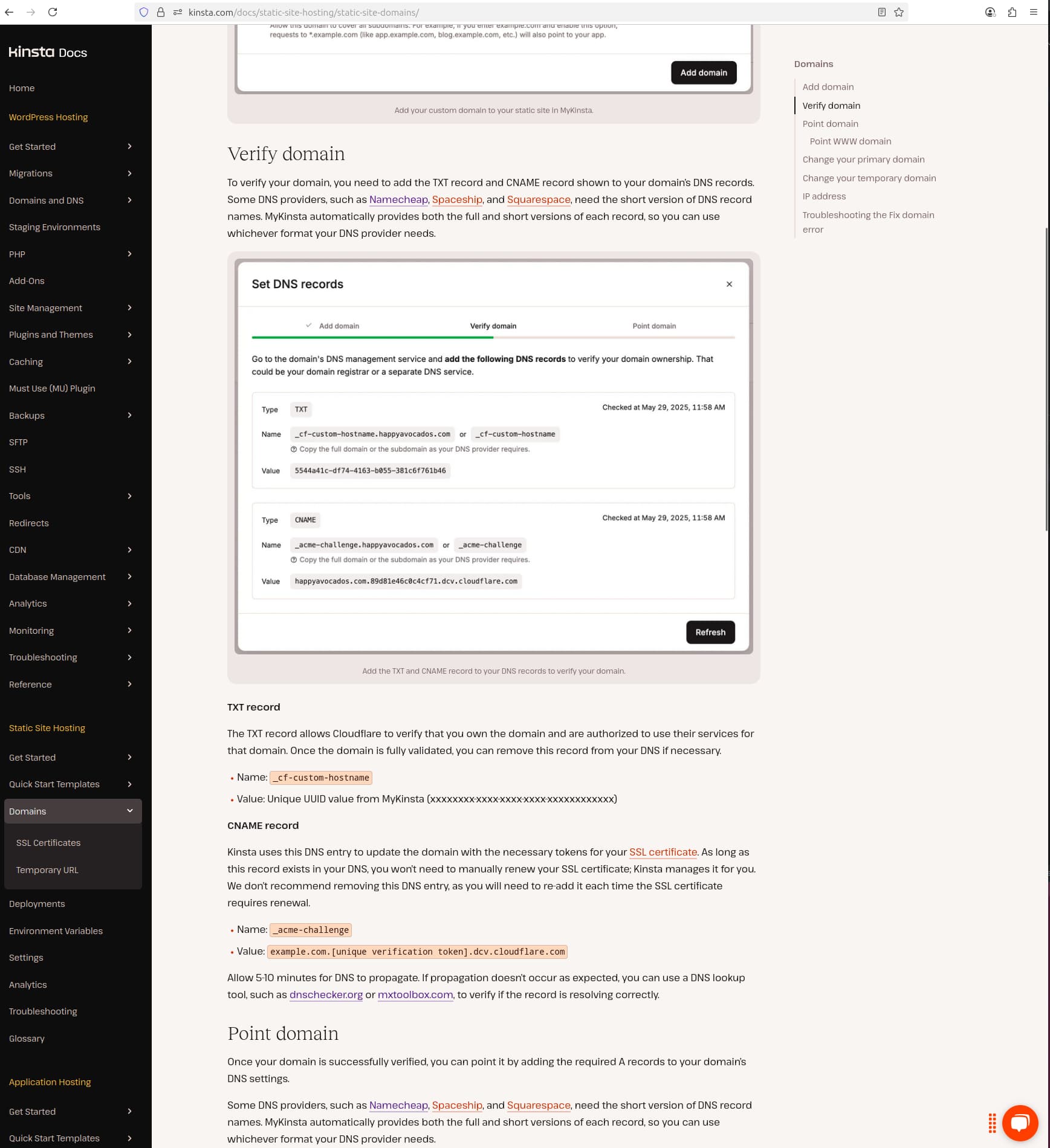Click the site security padlock icon
1050x1148 pixels.
(x=161, y=12)
